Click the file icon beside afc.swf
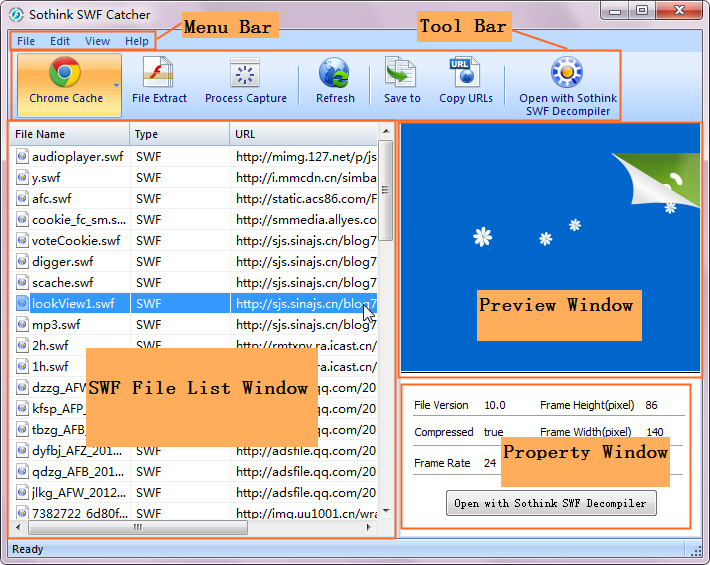The image size is (710, 565). click(22, 198)
